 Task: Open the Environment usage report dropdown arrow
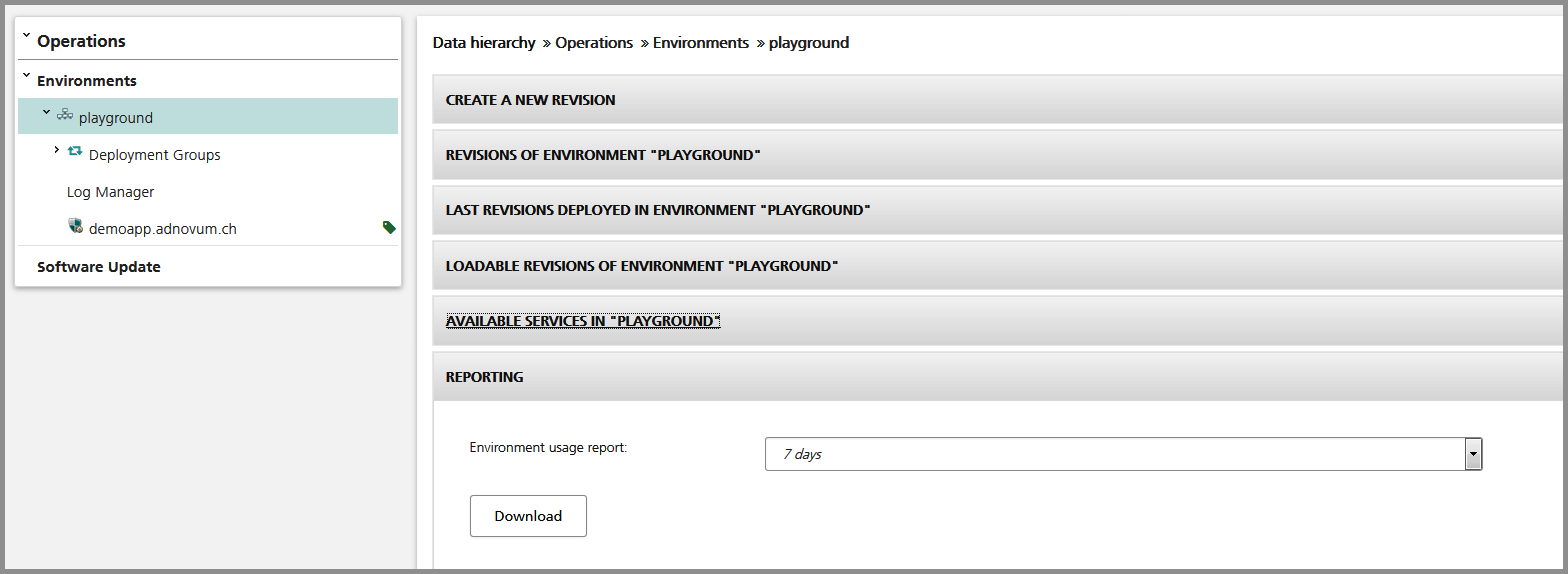[x=1473, y=454]
